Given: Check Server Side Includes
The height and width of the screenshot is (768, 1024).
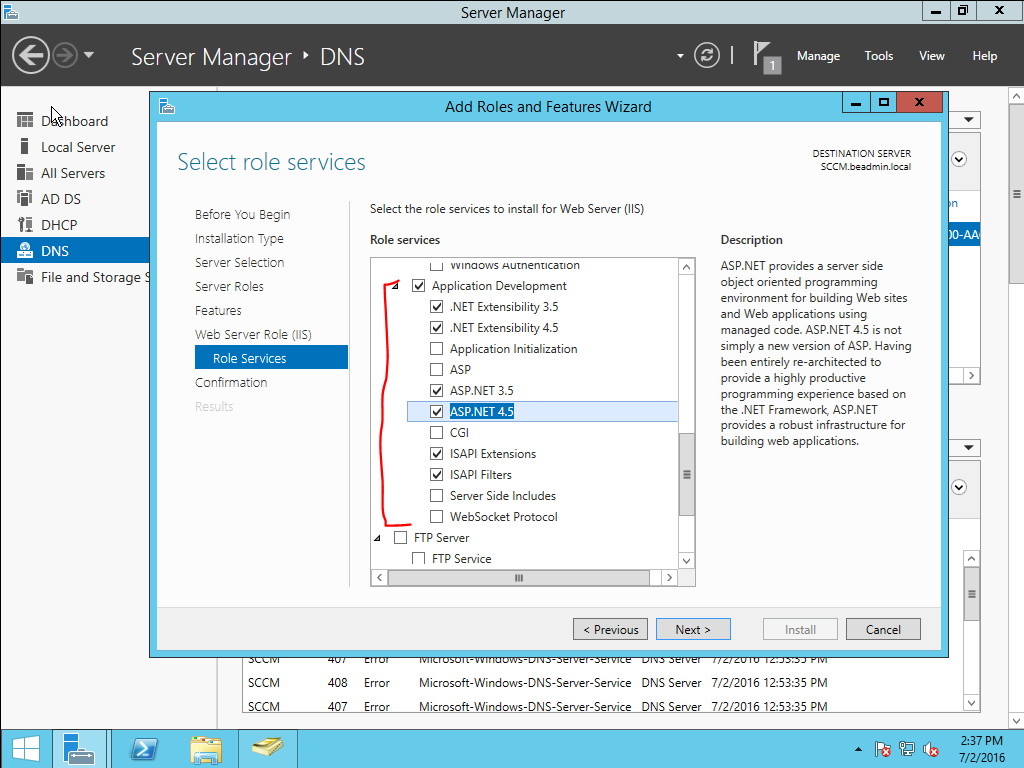Looking at the screenshot, I should click(x=436, y=495).
